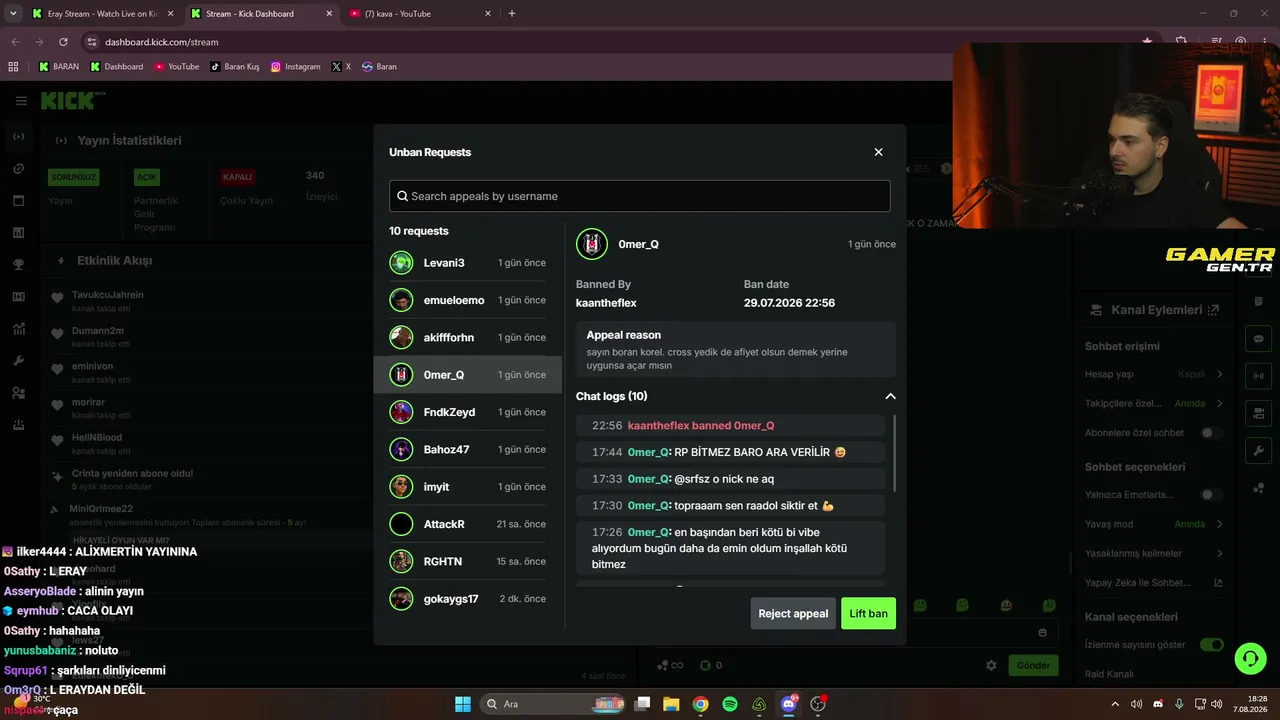Open emoji picker in chat input

1043,632
